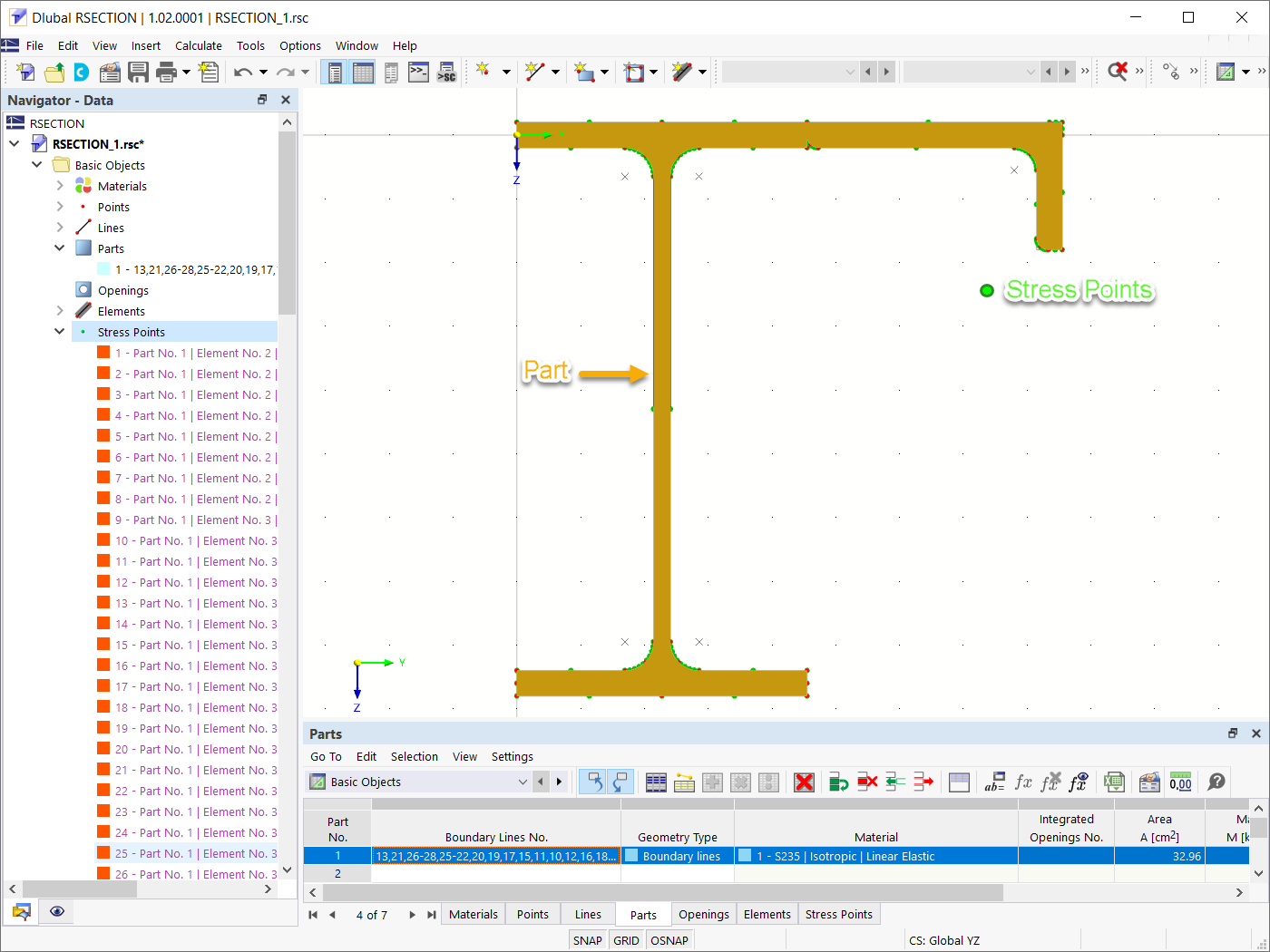Switch to the Openings table tab
The height and width of the screenshot is (952, 1270).
(x=704, y=914)
